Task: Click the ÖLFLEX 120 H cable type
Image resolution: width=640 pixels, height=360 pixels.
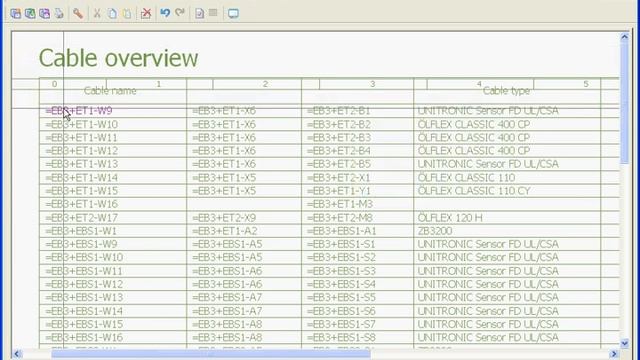Action: 450,218
